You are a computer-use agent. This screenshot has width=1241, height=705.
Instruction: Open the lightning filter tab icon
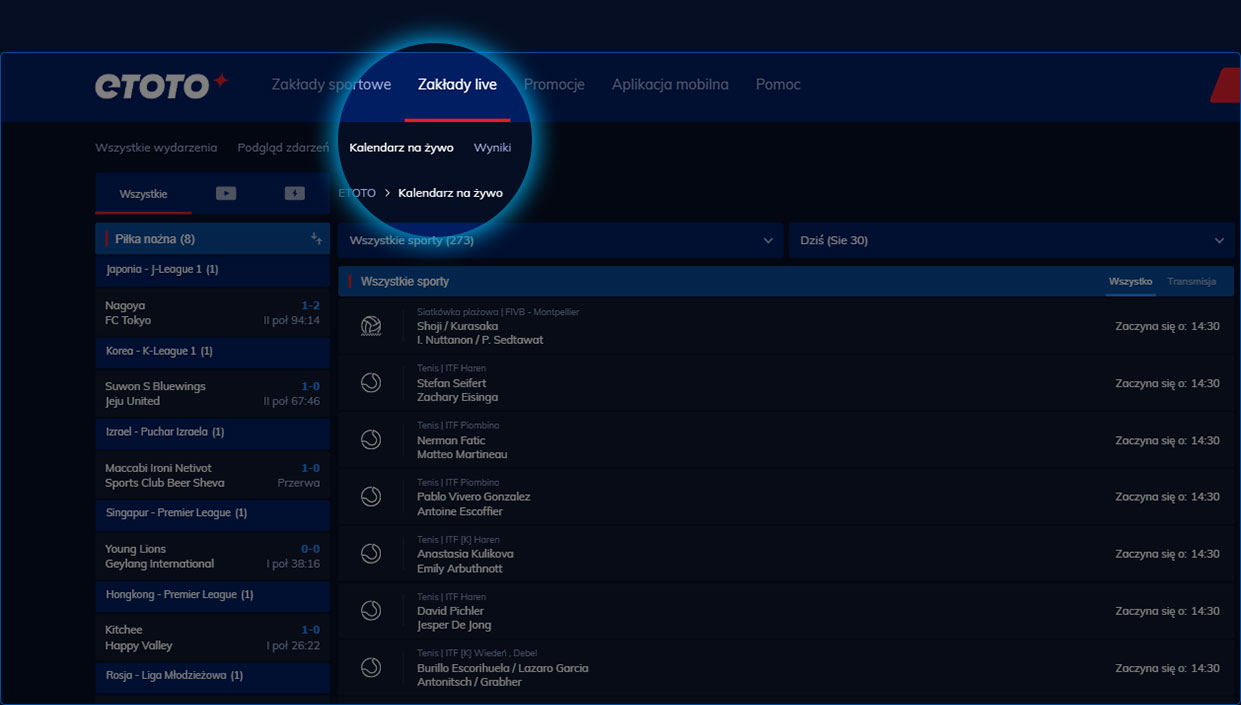pyautogui.click(x=294, y=194)
